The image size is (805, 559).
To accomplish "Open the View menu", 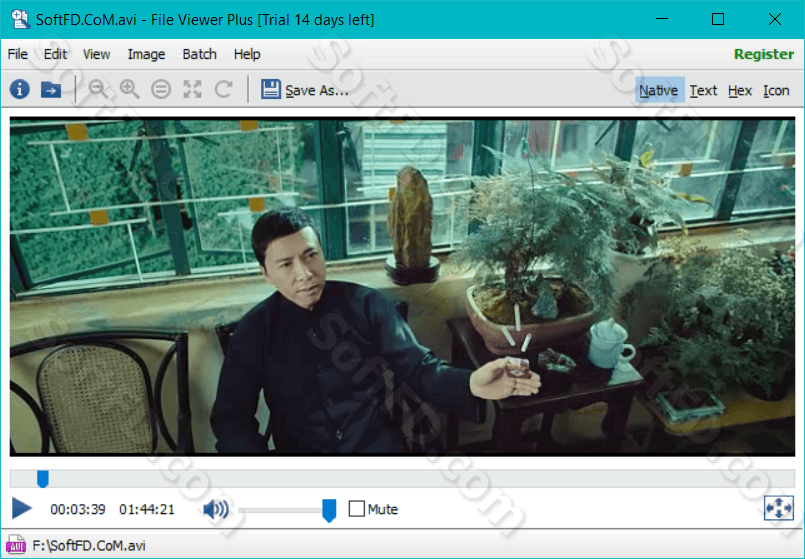I will (x=97, y=54).
